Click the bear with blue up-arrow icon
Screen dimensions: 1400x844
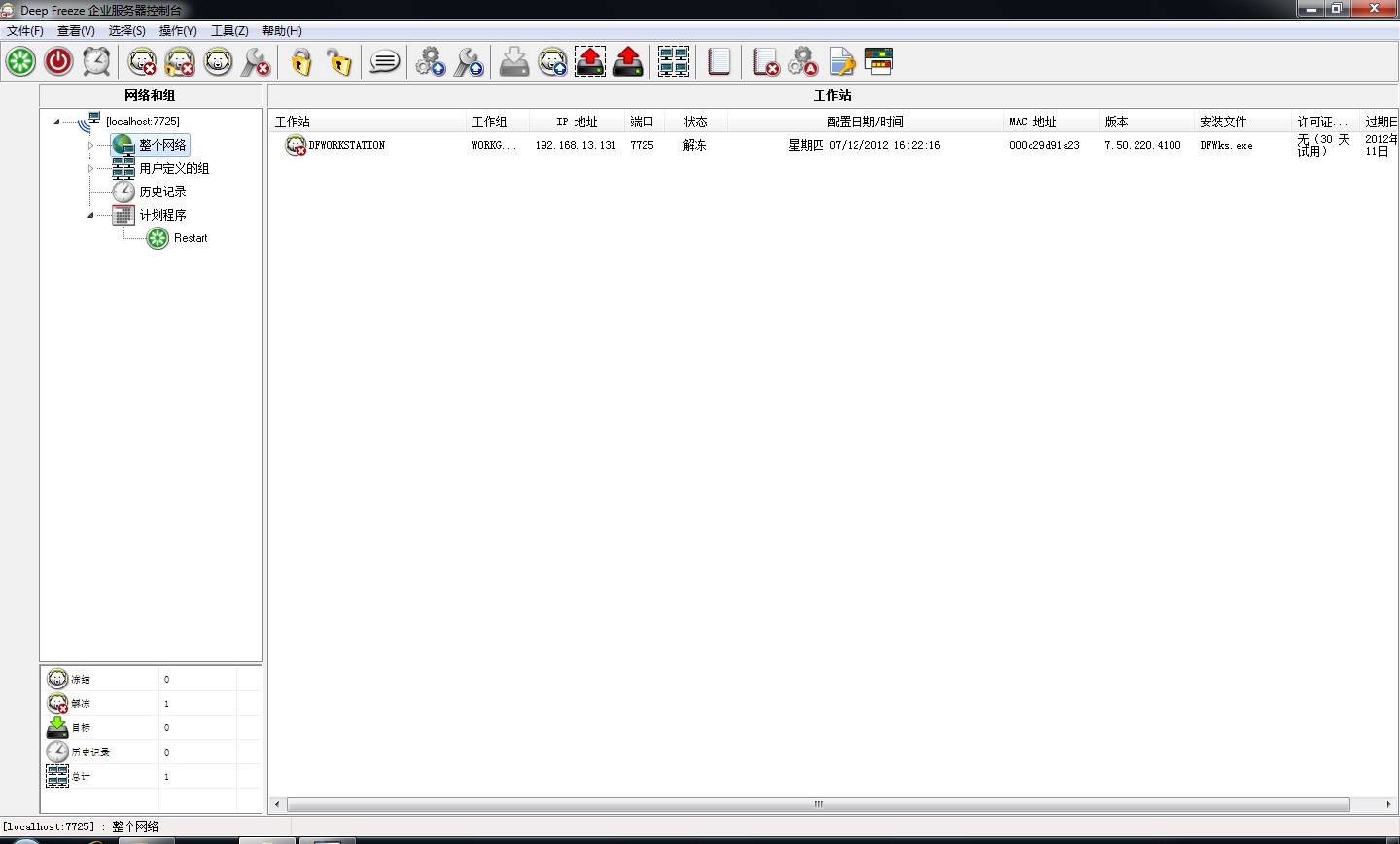coord(552,61)
